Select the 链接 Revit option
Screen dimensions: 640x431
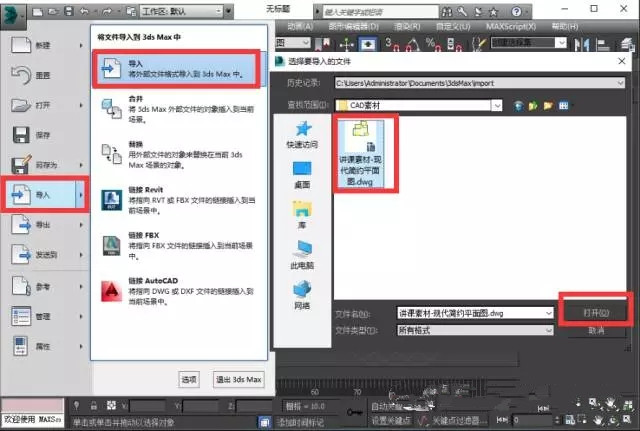pos(179,200)
